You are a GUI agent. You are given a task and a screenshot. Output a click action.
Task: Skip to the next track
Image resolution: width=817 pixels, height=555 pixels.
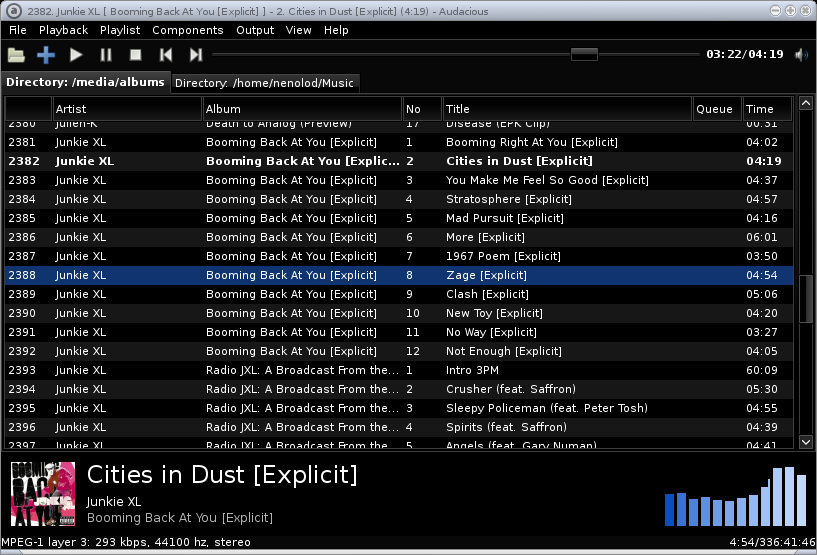tap(196, 55)
